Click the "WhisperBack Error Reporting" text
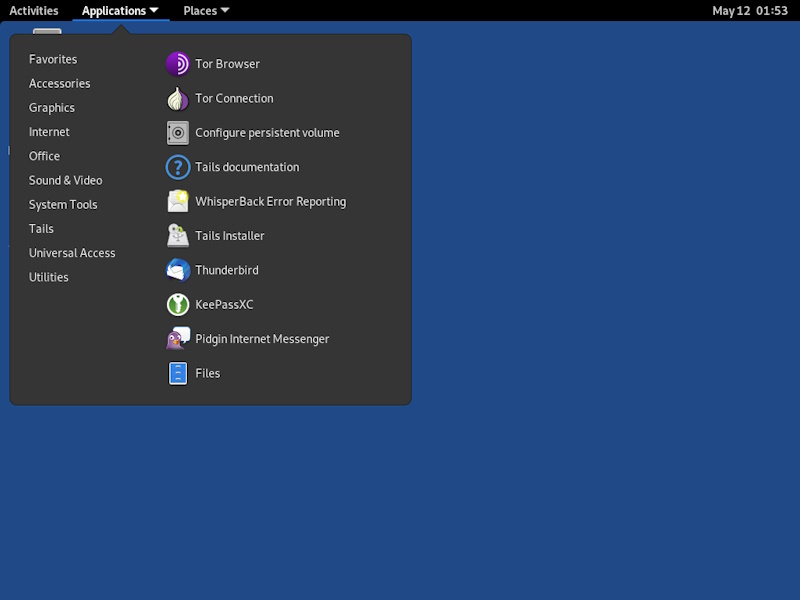This screenshot has height=600, width=800. pos(271,202)
